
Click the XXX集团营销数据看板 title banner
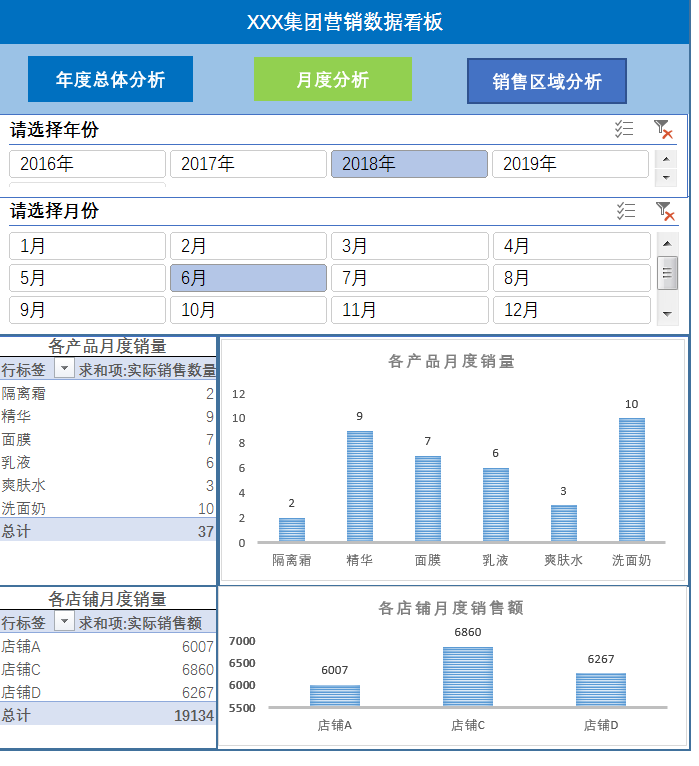tap(345, 22)
